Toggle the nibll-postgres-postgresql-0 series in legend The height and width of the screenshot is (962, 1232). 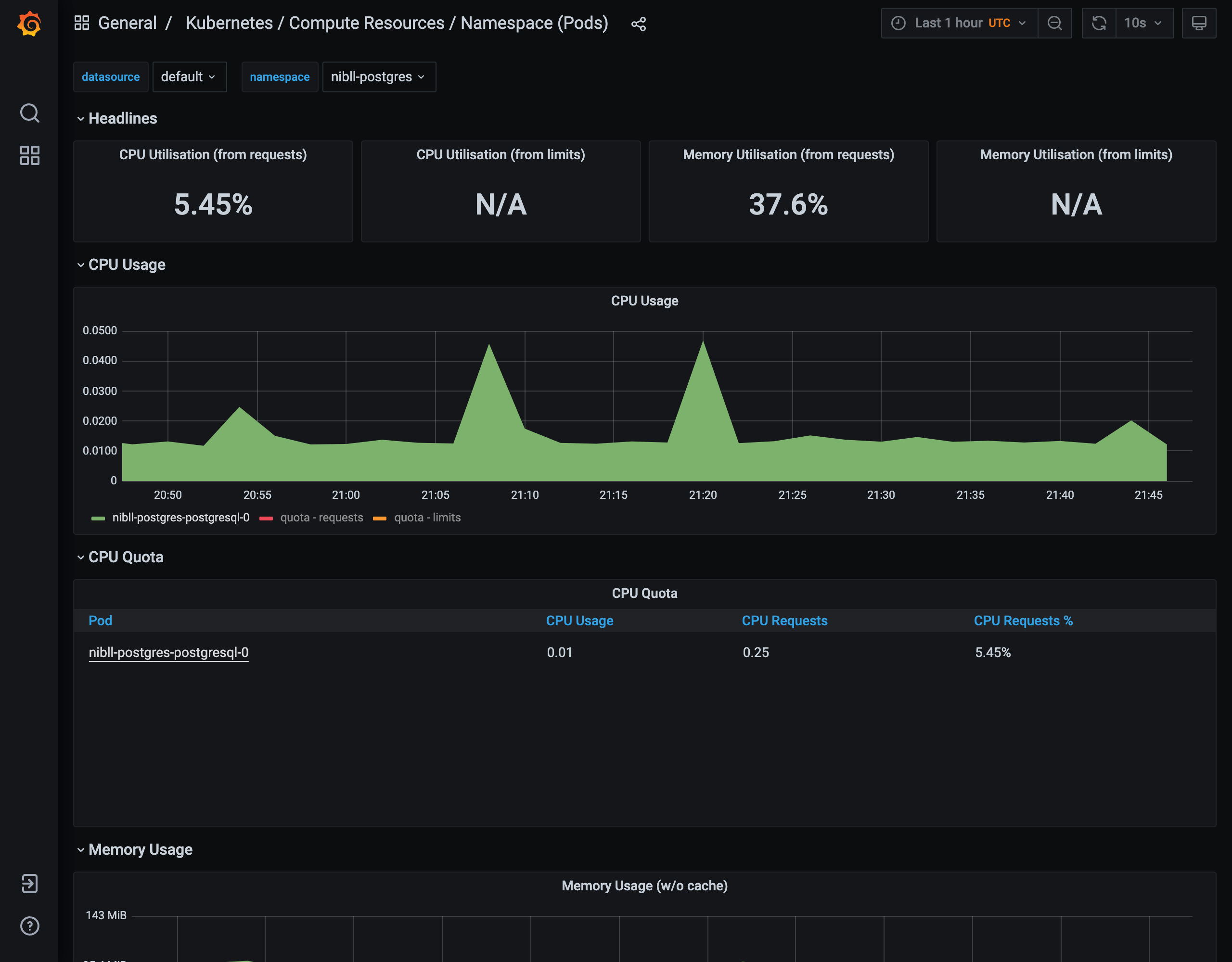pos(180,518)
